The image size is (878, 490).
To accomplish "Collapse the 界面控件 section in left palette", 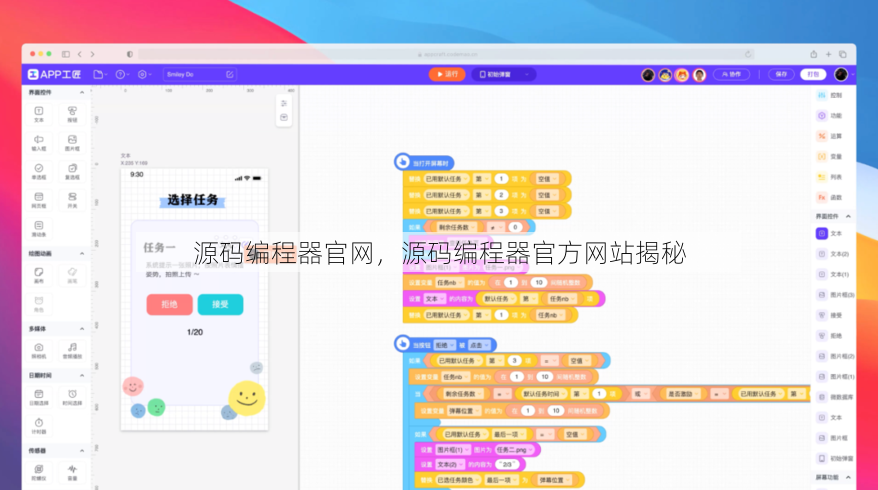I will tap(82, 92).
